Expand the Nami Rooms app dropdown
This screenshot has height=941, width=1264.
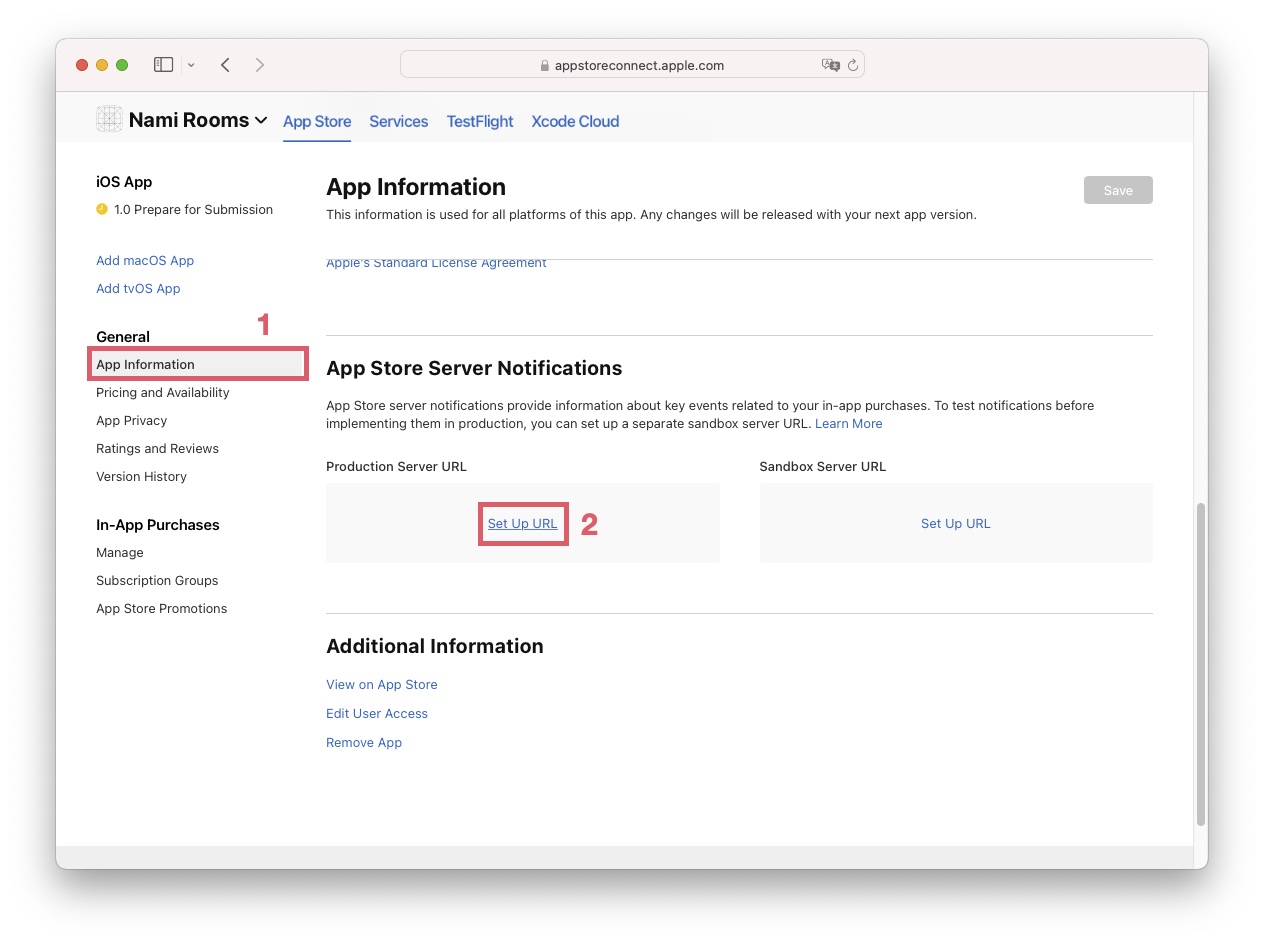click(x=261, y=120)
